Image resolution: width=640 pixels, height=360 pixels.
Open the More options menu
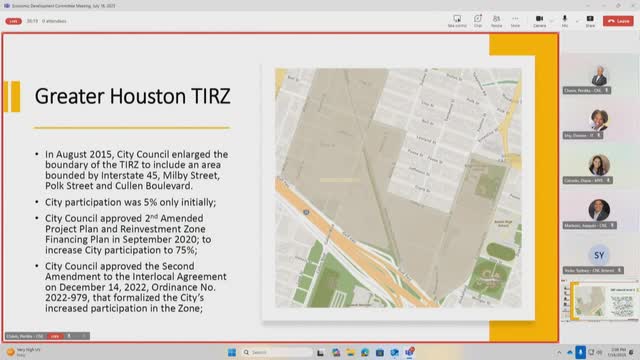515,21
